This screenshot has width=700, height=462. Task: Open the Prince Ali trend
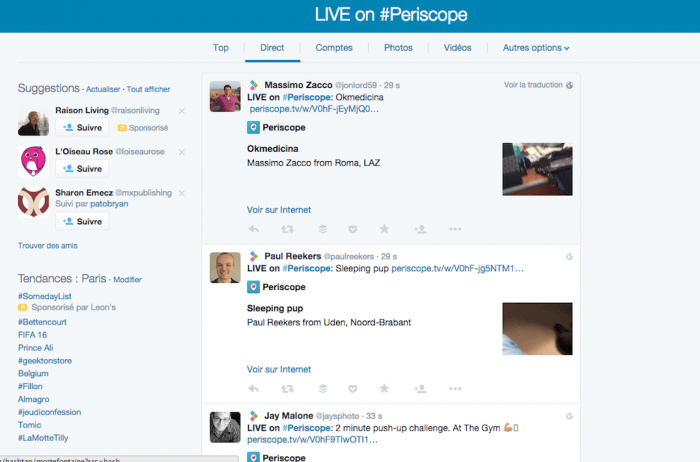tap(36, 348)
